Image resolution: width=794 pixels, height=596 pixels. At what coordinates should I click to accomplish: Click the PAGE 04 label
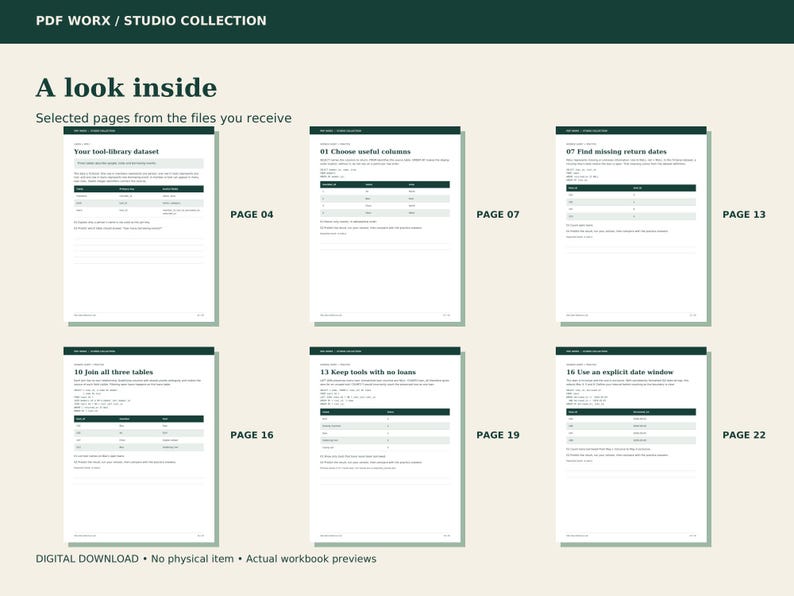(x=252, y=215)
